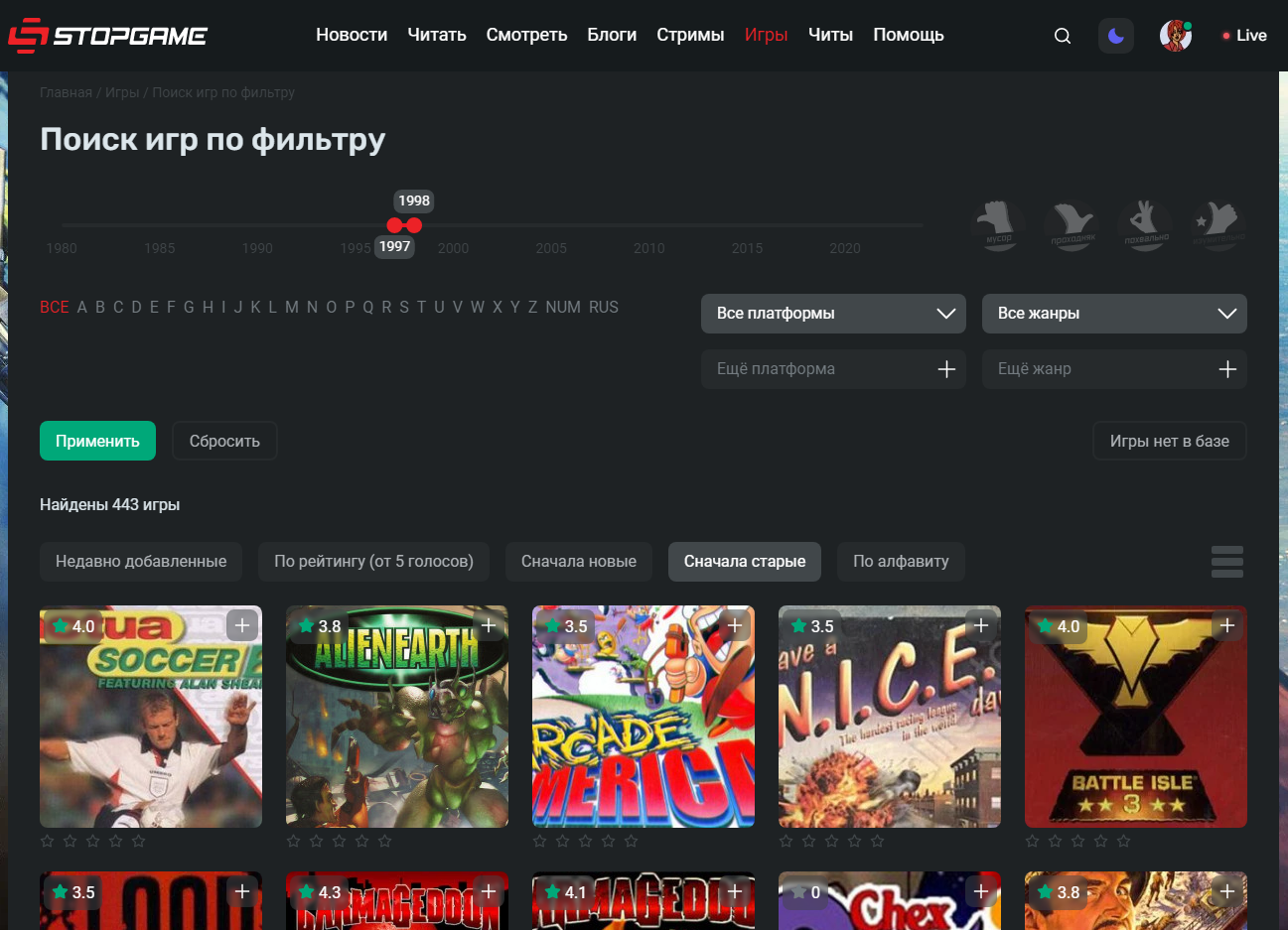Open Battle Isle 3 game cover
Image resolution: width=1288 pixels, height=930 pixels.
(x=1136, y=717)
